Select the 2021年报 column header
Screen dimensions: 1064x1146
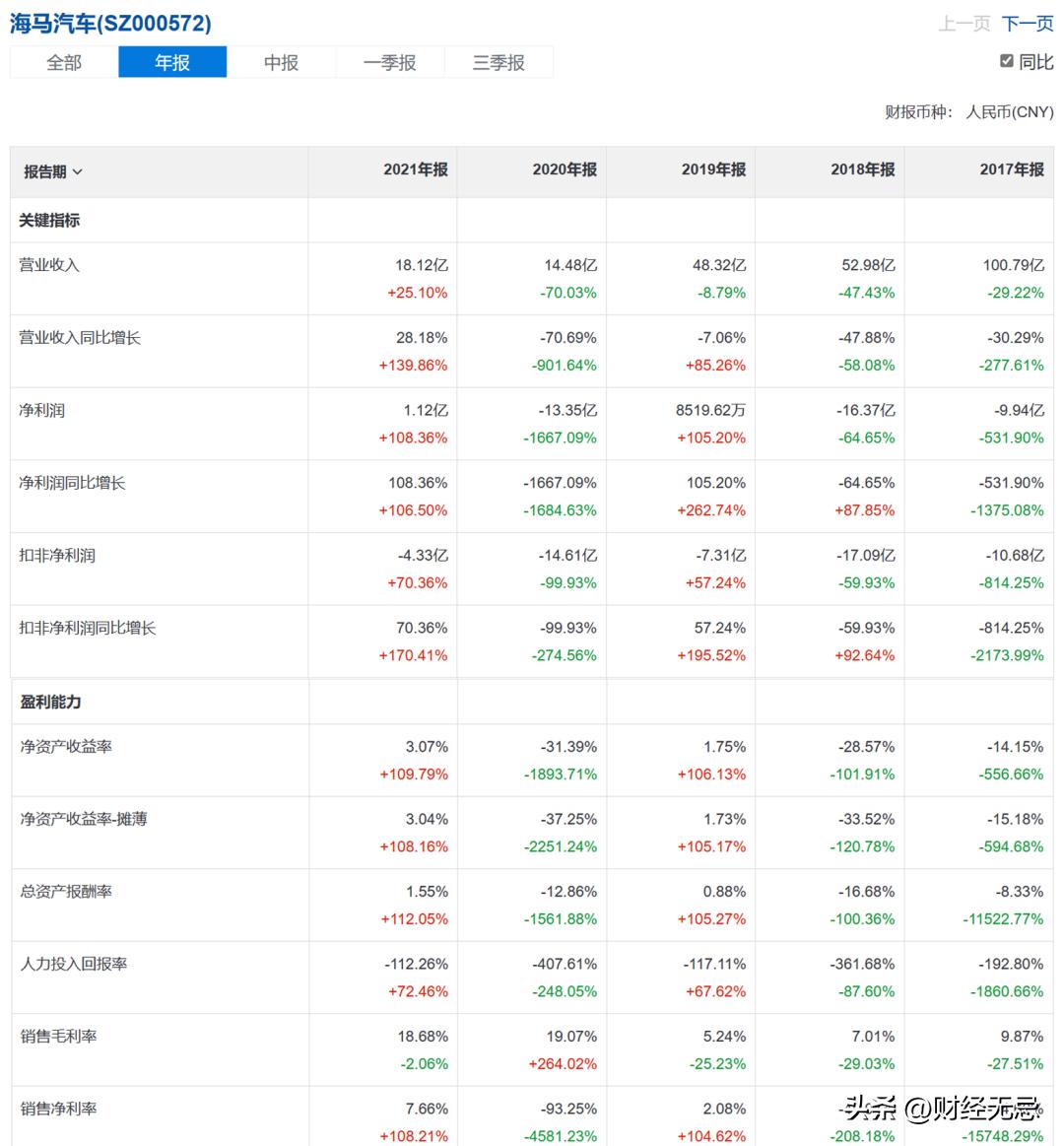pyautogui.click(x=417, y=169)
